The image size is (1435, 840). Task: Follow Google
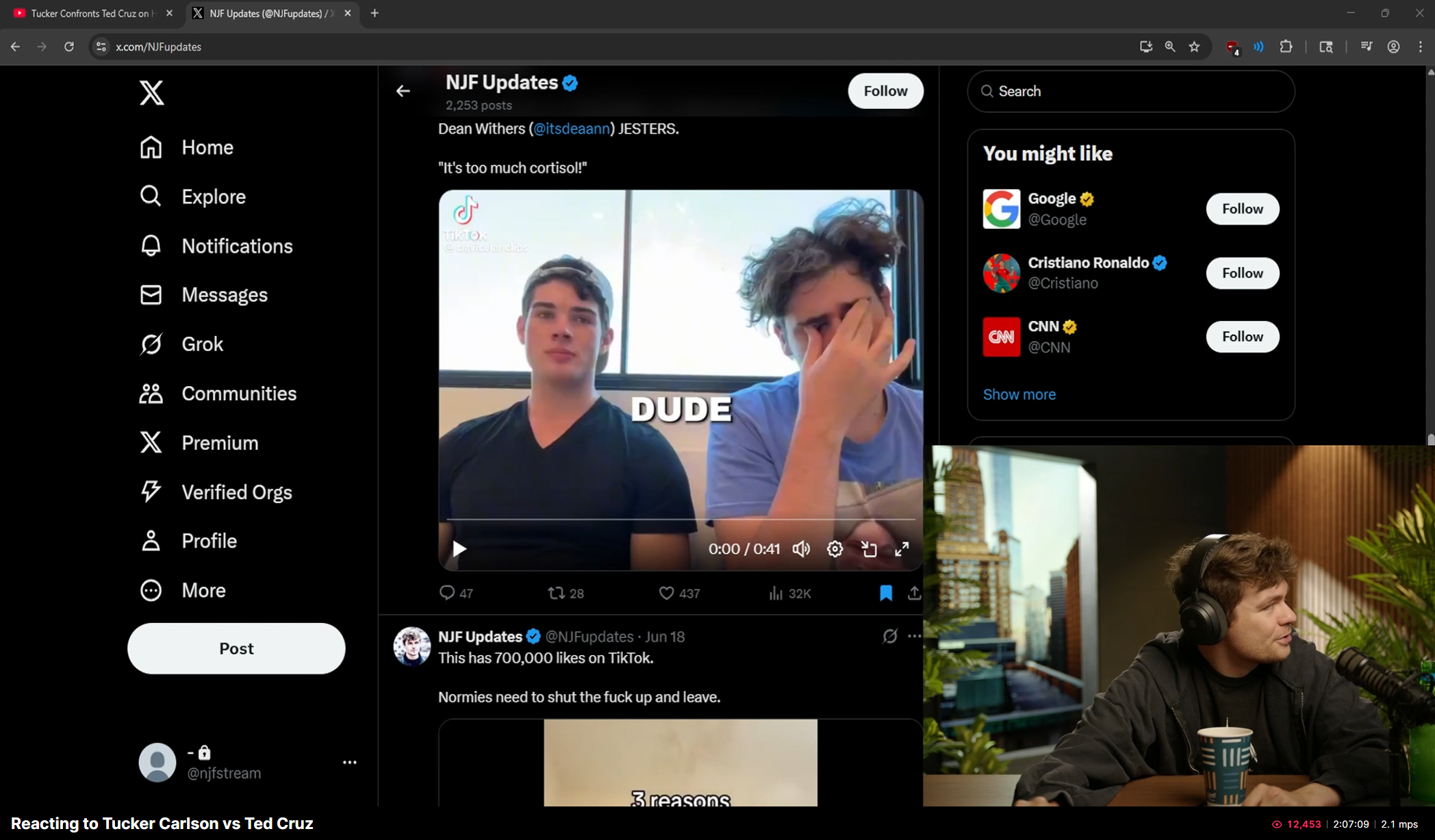(x=1242, y=209)
